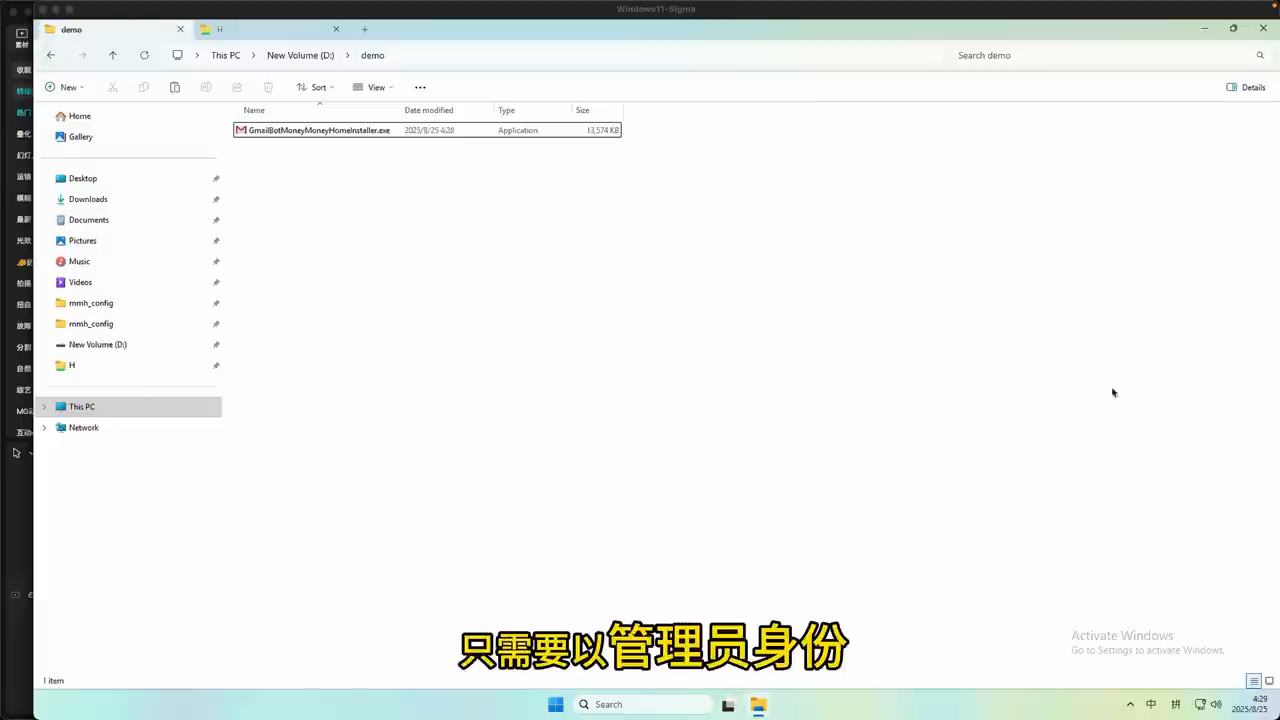Sort by the Size column header
This screenshot has width=1280, height=720.
582,110
